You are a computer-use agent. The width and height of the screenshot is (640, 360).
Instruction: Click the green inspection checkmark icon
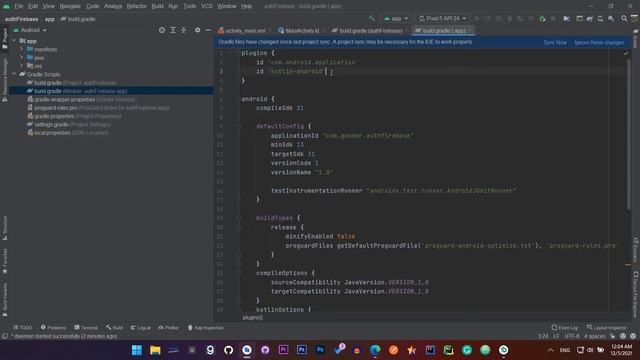(x=626, y=53)
